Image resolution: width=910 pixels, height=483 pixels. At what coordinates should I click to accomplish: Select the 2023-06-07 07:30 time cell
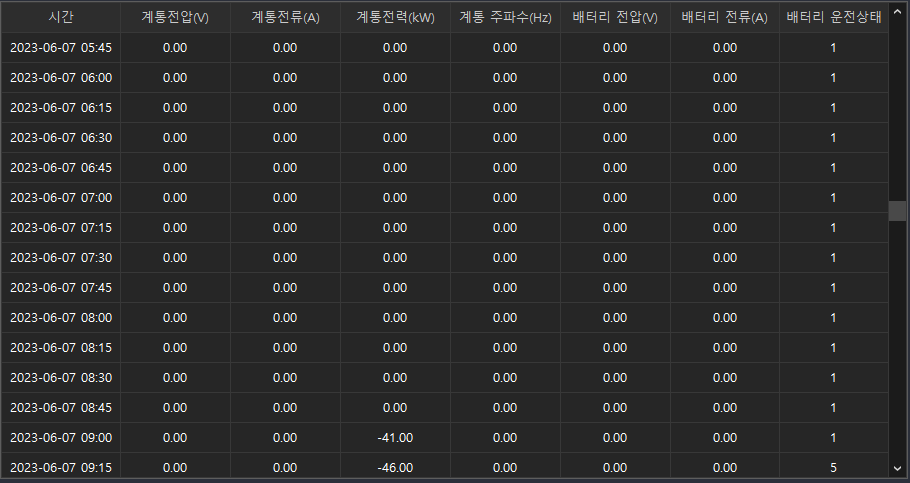(x=61, y=258)
